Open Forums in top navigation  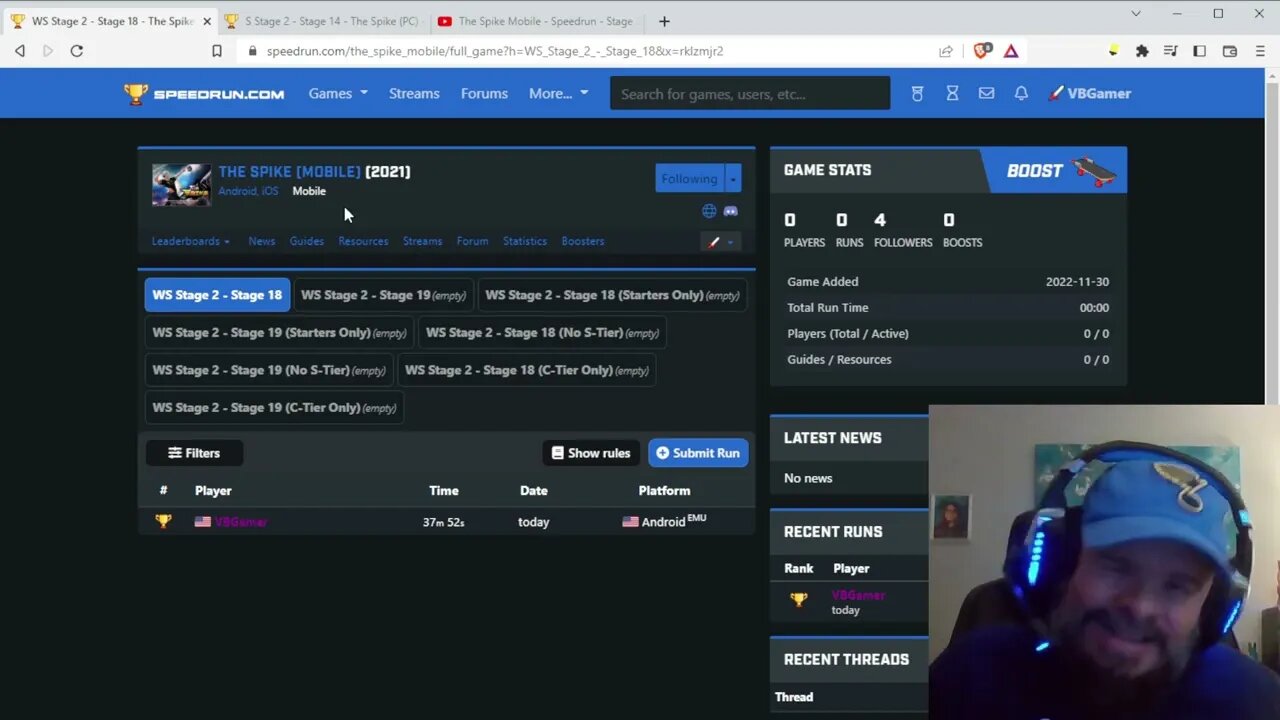tap(484, 93)
